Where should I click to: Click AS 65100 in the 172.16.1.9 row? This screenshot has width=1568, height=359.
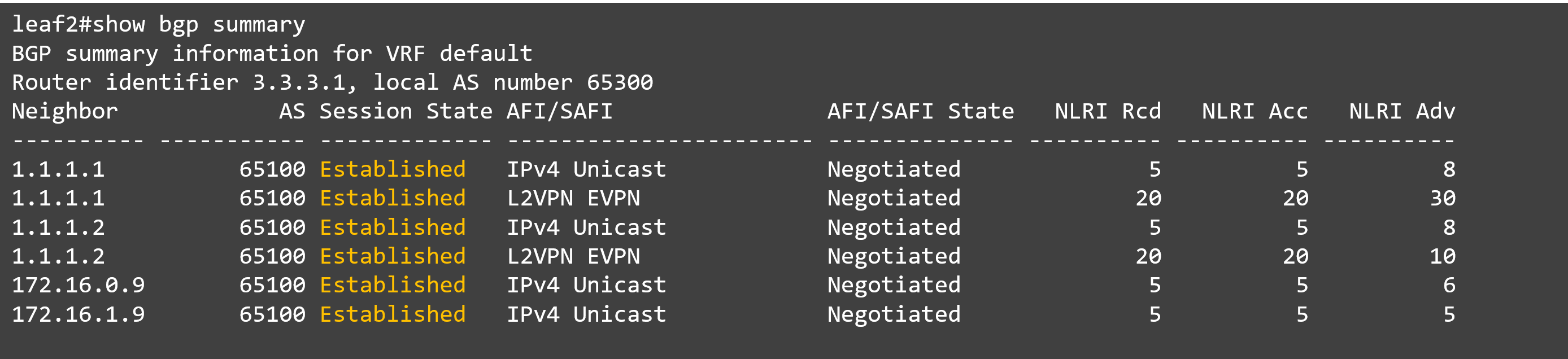click(272, 314)
